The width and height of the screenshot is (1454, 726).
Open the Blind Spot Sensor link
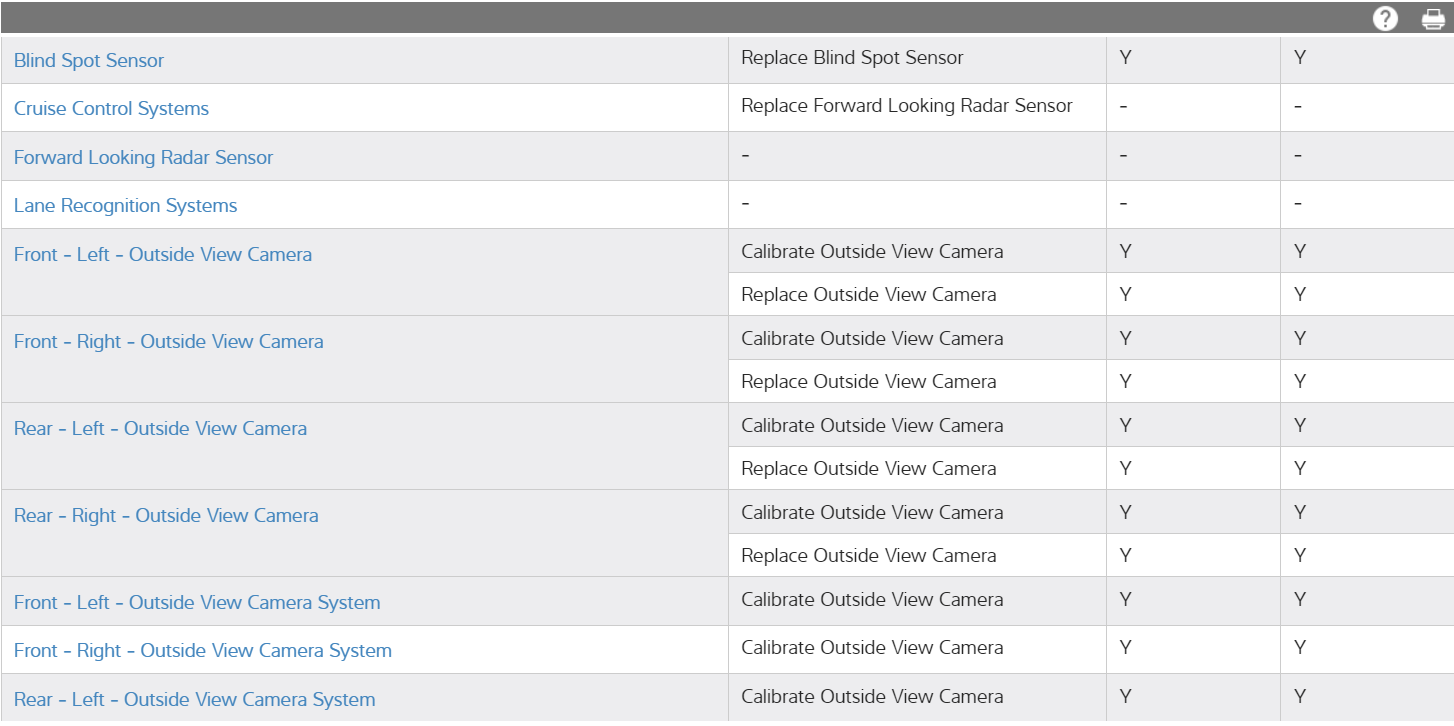(89, 60)
